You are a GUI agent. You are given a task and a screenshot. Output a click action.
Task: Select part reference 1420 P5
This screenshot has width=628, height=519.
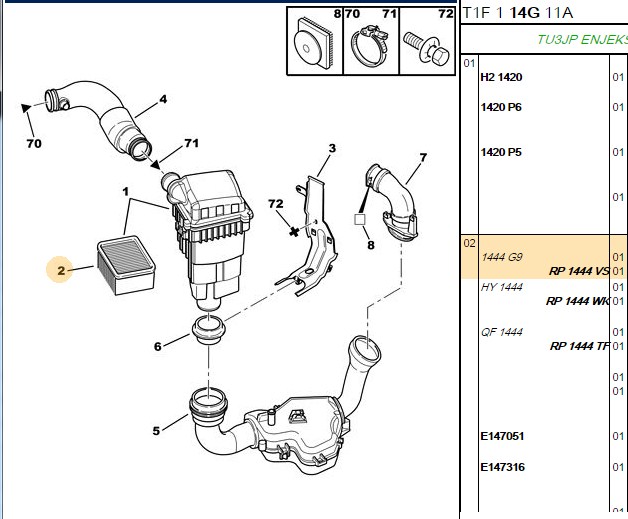coord(501,152)
